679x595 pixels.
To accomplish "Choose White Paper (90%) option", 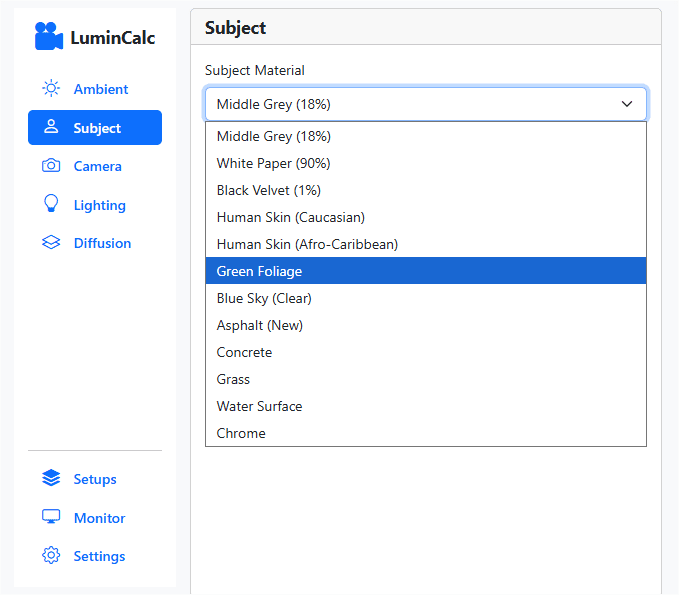I will tap(426, 163).
